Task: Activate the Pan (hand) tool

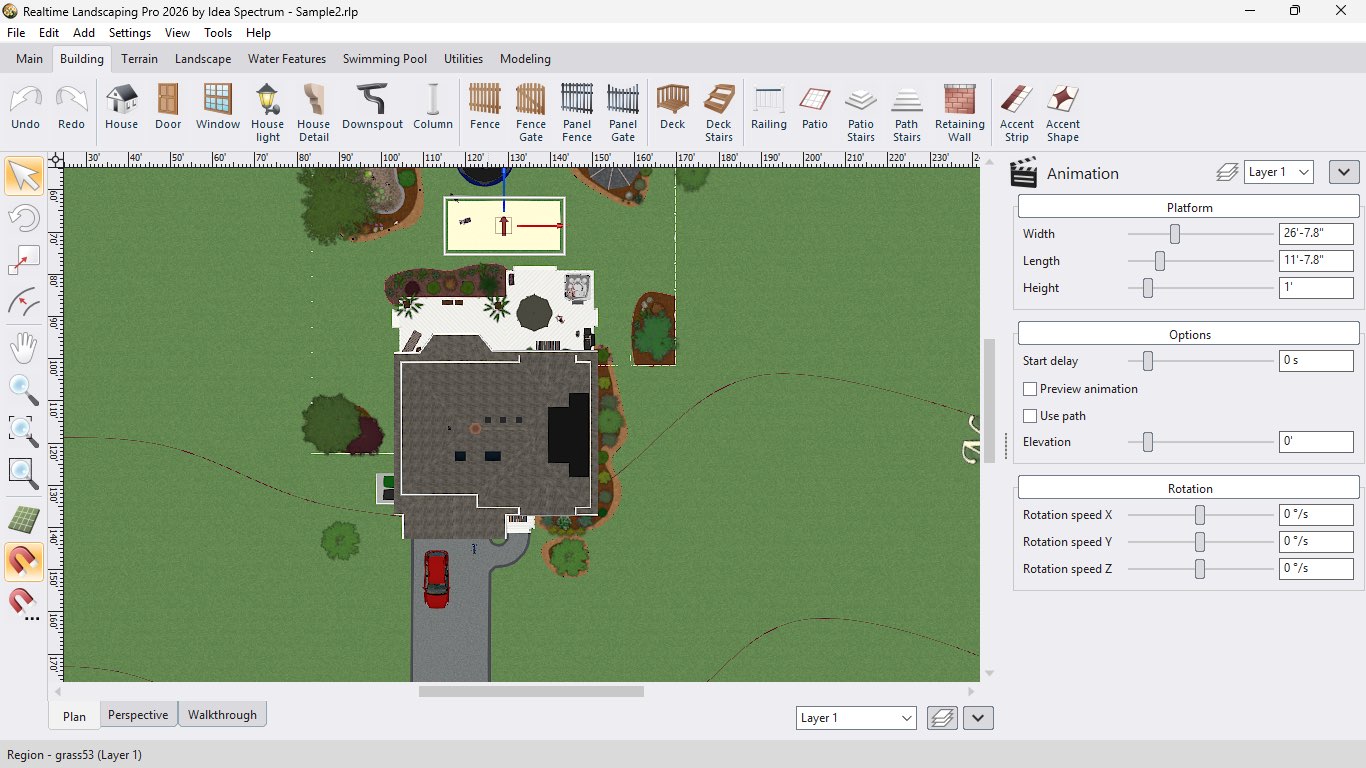Action: click(22, 347)
